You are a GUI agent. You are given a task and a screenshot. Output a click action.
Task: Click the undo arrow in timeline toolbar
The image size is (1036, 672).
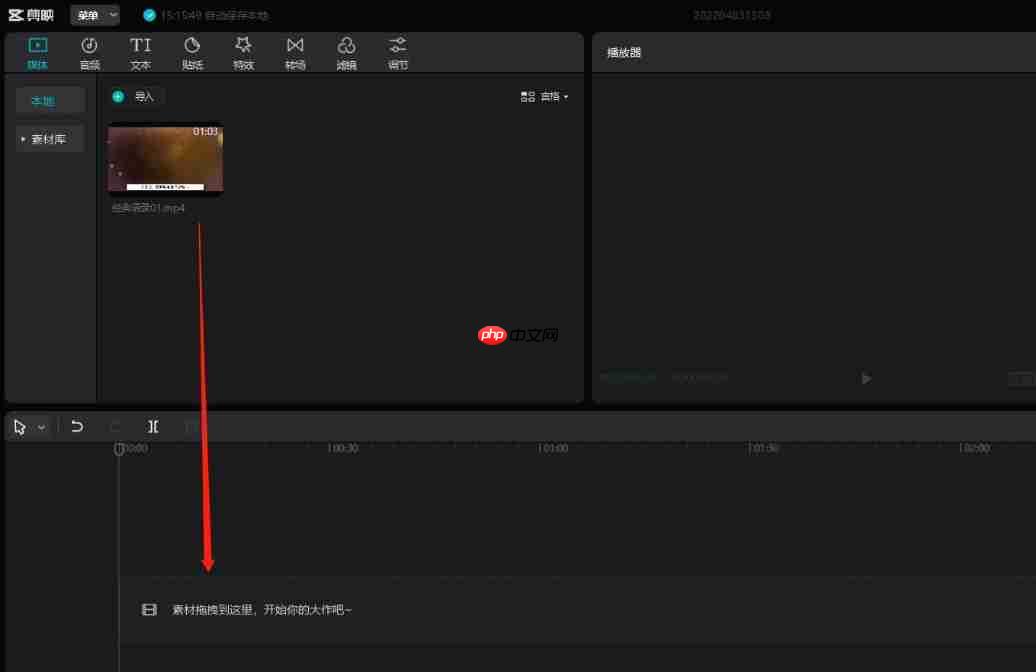pyautogui.click(x=77, y=426)
